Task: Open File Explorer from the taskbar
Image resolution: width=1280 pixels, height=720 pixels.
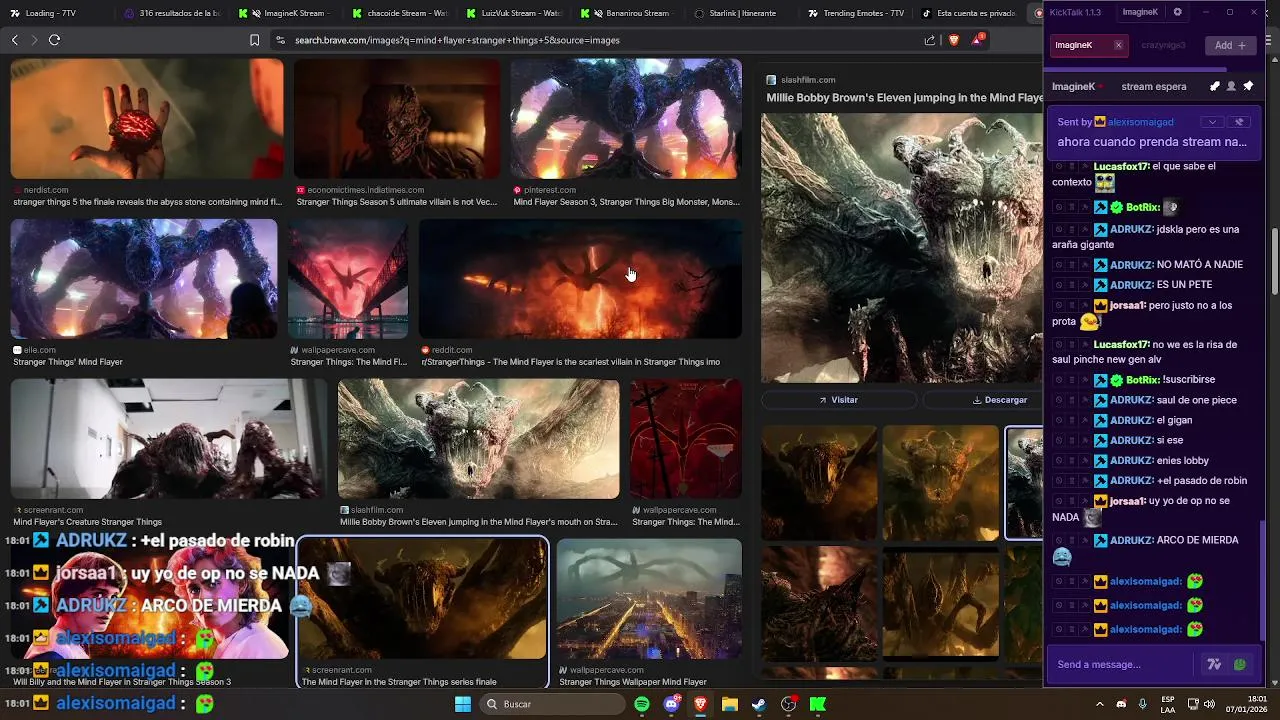Action: tap(730, 704)
